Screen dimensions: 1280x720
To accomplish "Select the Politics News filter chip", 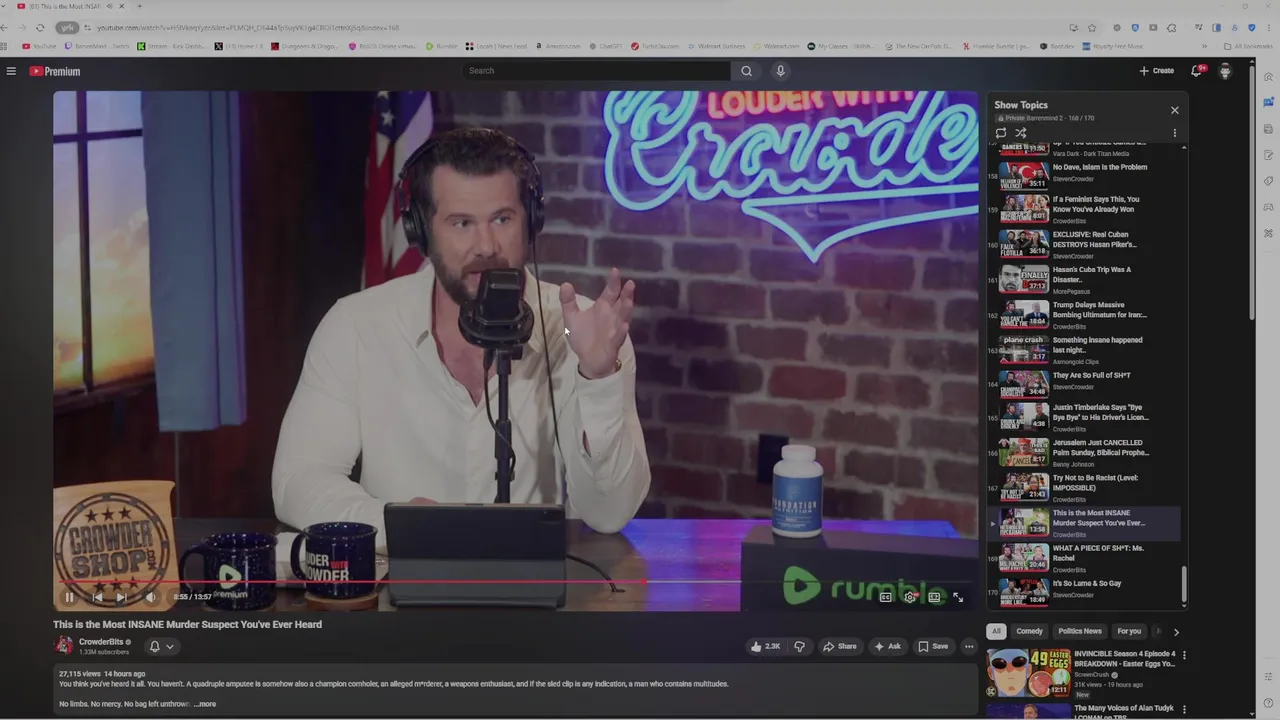I will click(1080, 631).
